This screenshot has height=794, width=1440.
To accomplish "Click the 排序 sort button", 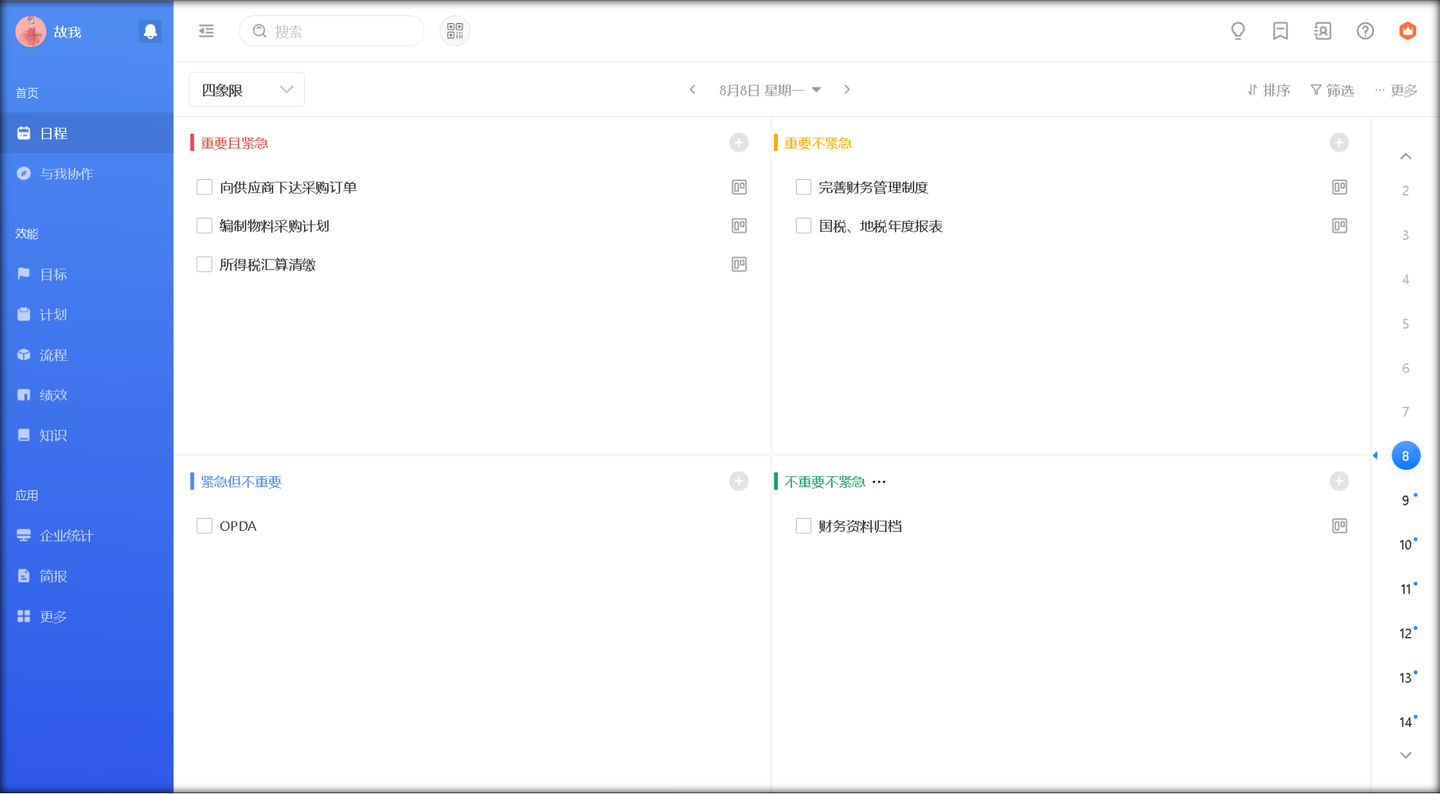I will coord(1269,90).
